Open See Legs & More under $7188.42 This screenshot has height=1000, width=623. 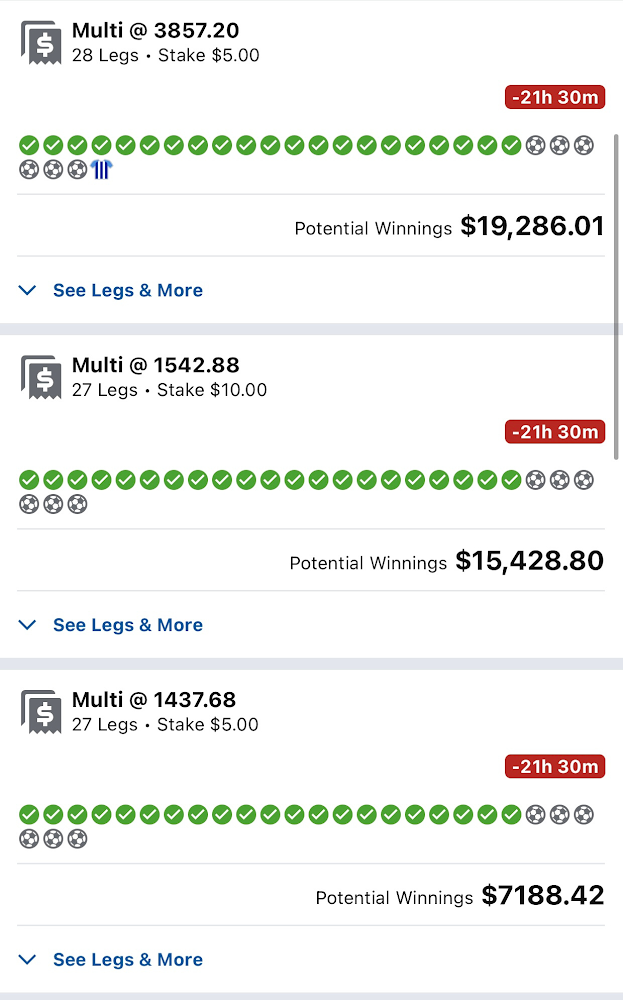pos(127,960)
